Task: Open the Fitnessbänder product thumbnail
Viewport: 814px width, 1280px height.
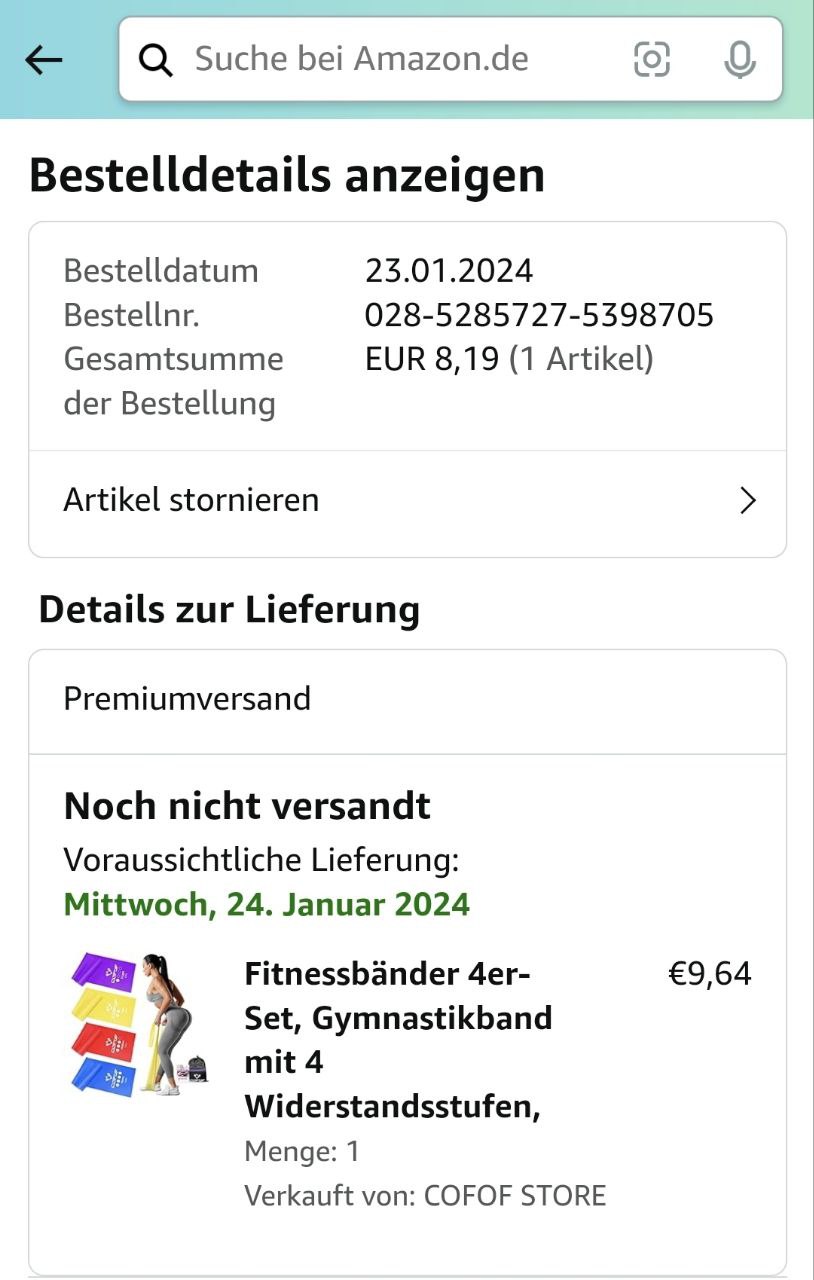Action: 139,1023
